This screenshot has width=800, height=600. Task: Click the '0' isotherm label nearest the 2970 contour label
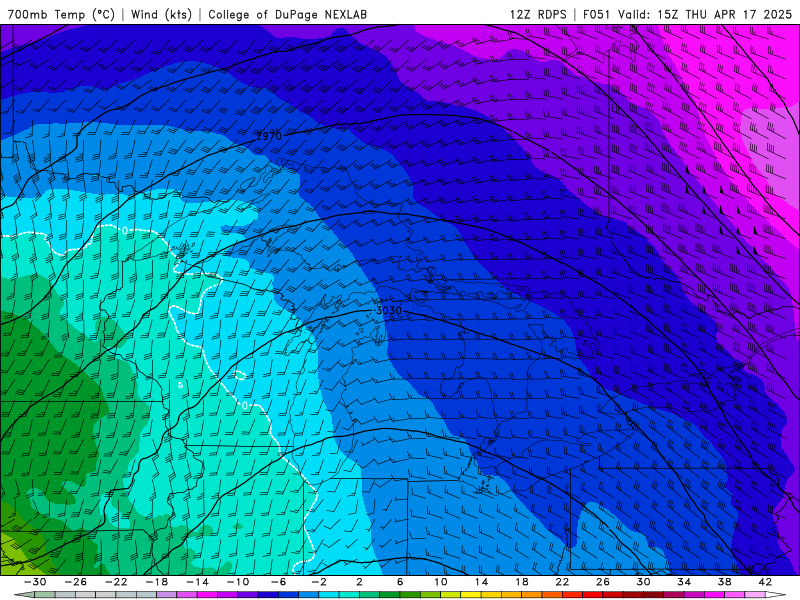click(126, 231)
